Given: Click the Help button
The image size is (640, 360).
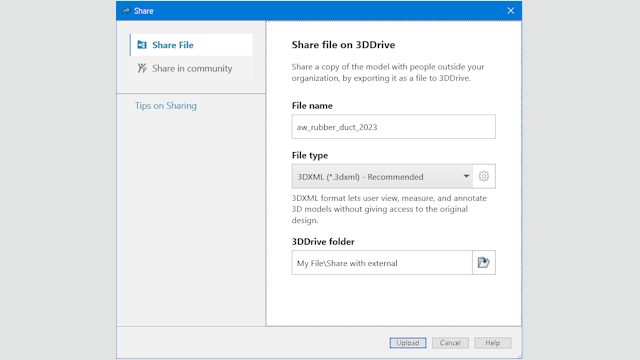Looking at the screenshot, I should [x=493, y=343].
